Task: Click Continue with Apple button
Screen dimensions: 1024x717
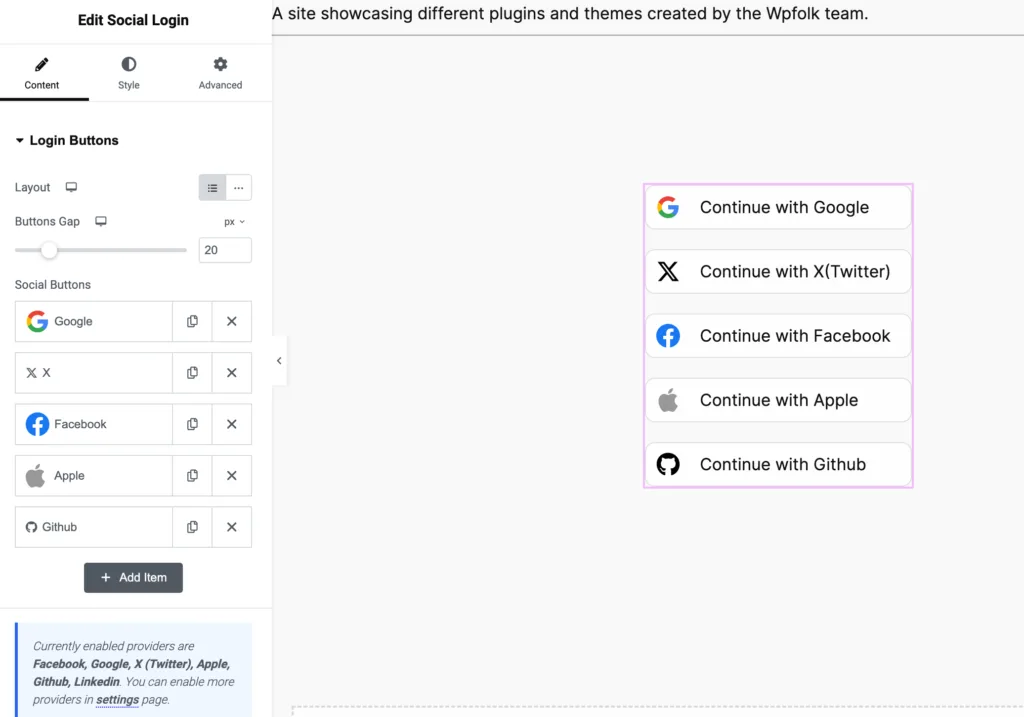Action: click(x=778, y=400)
